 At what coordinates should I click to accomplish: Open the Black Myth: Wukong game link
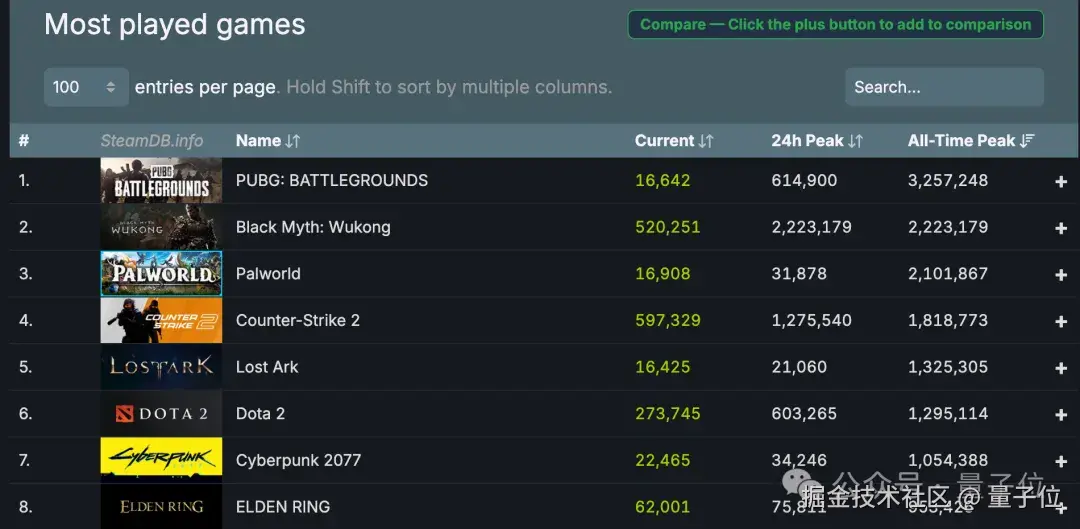point(313,227)
